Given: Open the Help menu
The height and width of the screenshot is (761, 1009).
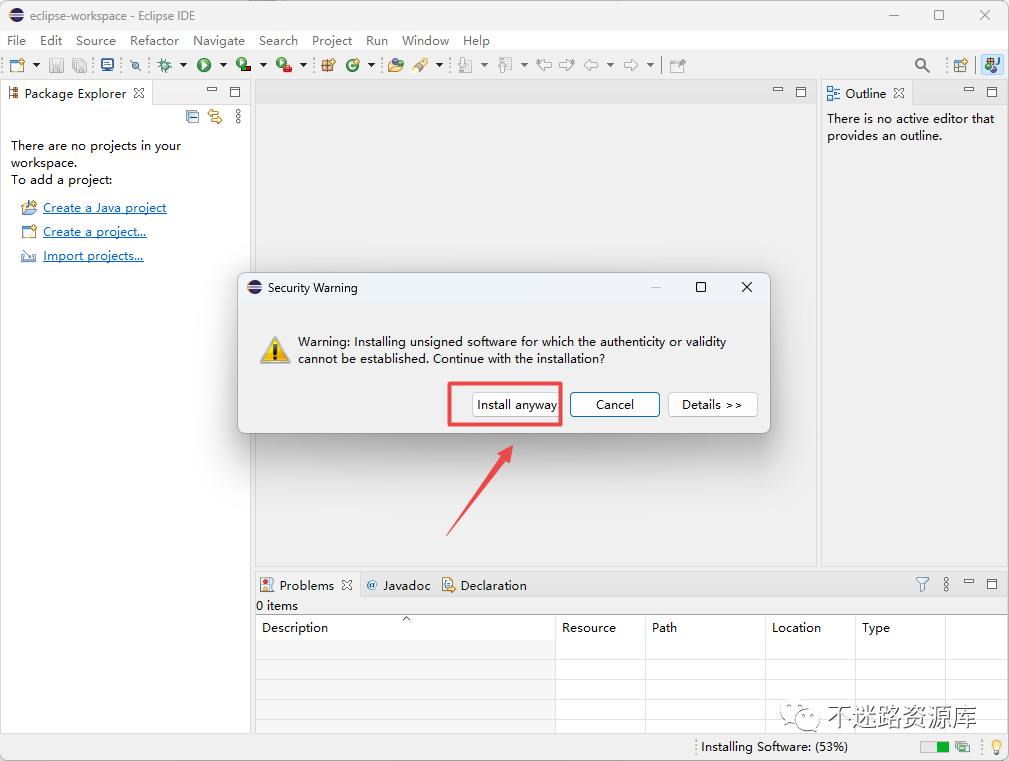Looking at the screenshot, I should (x=476, y=41).
